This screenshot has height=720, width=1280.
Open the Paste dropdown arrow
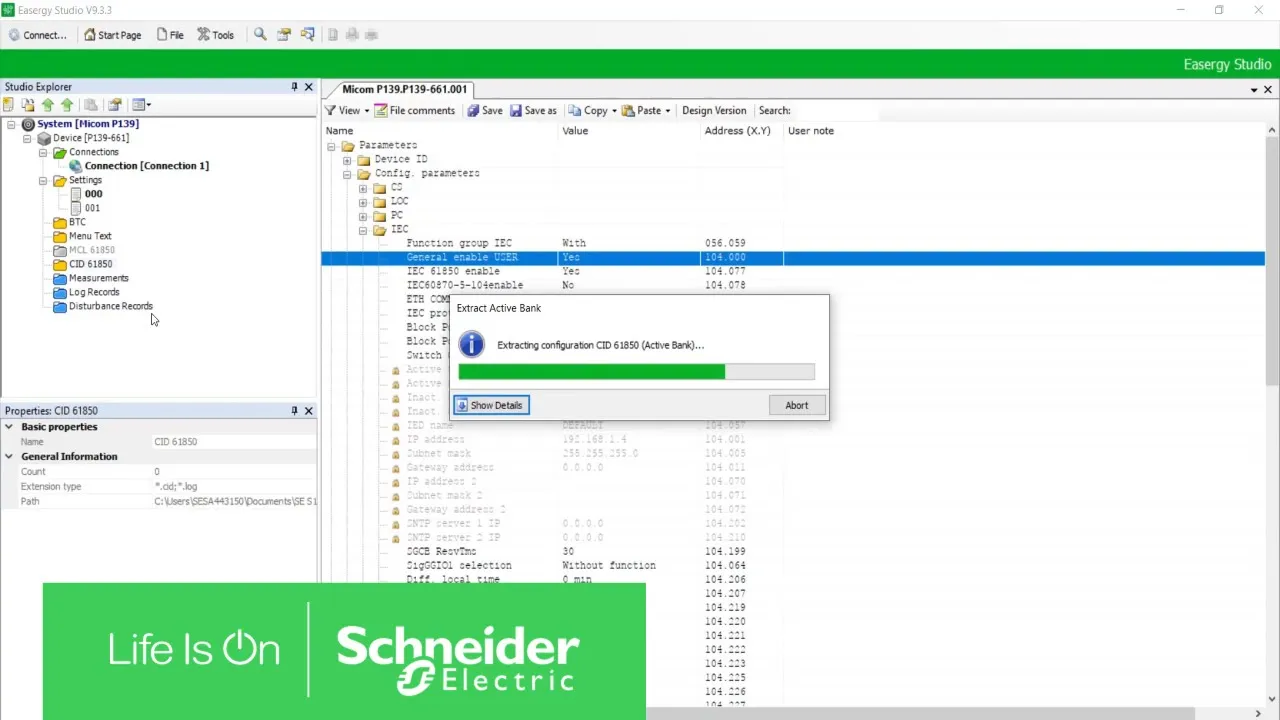[x=668, y=111]
